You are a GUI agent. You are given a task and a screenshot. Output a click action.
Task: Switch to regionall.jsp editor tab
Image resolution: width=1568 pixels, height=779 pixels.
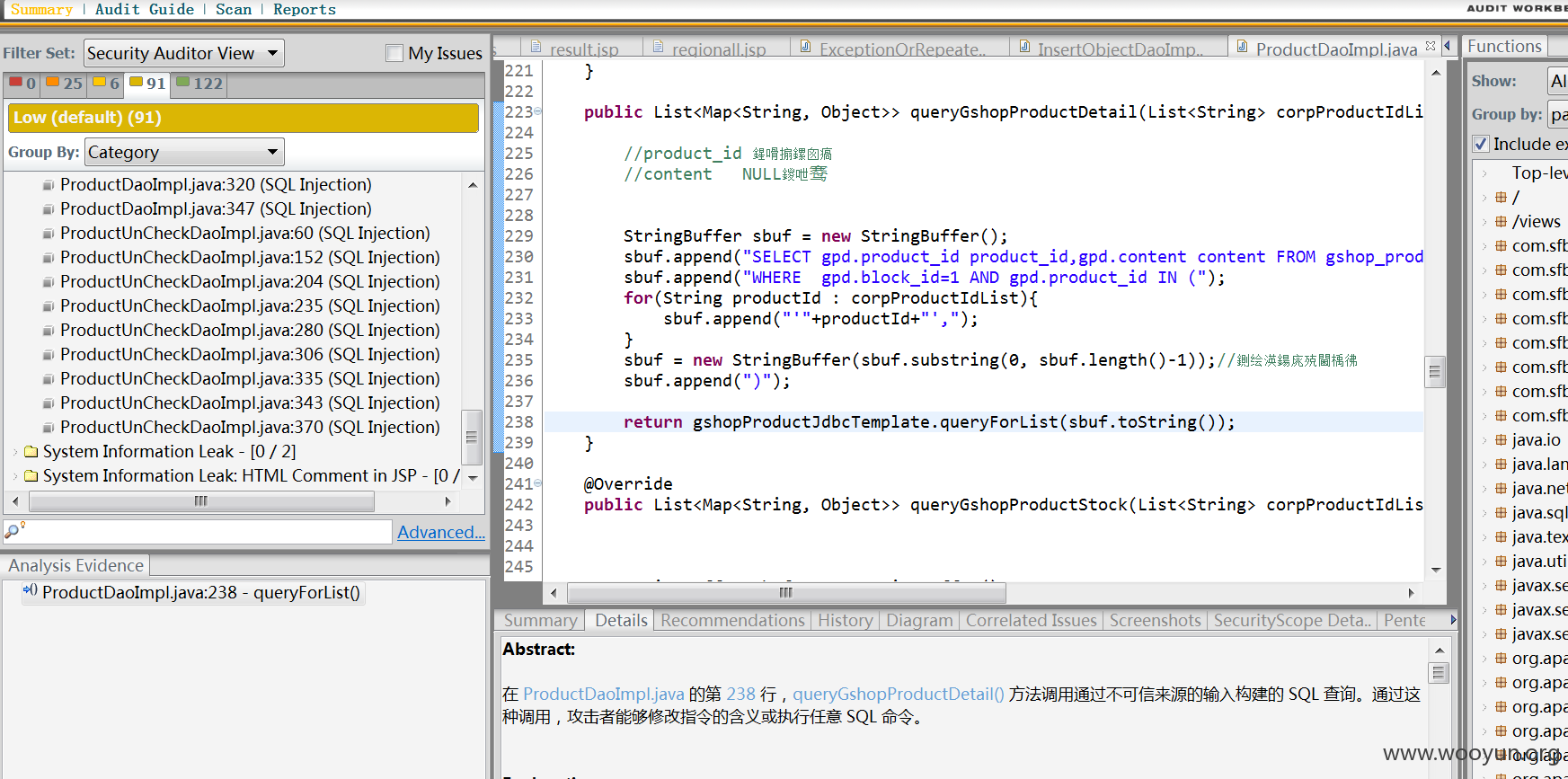pyautogui.click(x=718, y=49)
